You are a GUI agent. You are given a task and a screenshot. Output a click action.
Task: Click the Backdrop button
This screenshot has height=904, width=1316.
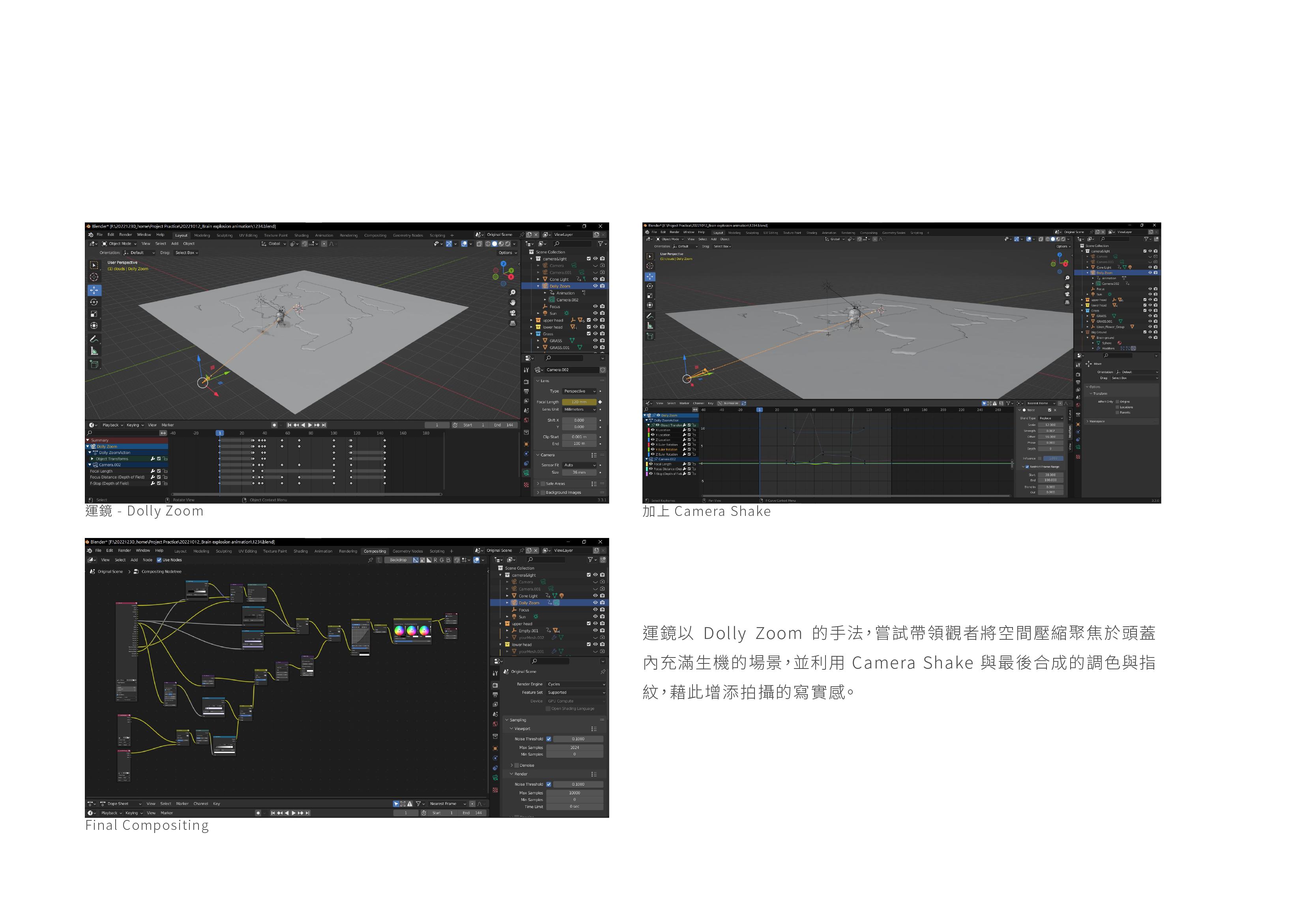pos(398,560)
